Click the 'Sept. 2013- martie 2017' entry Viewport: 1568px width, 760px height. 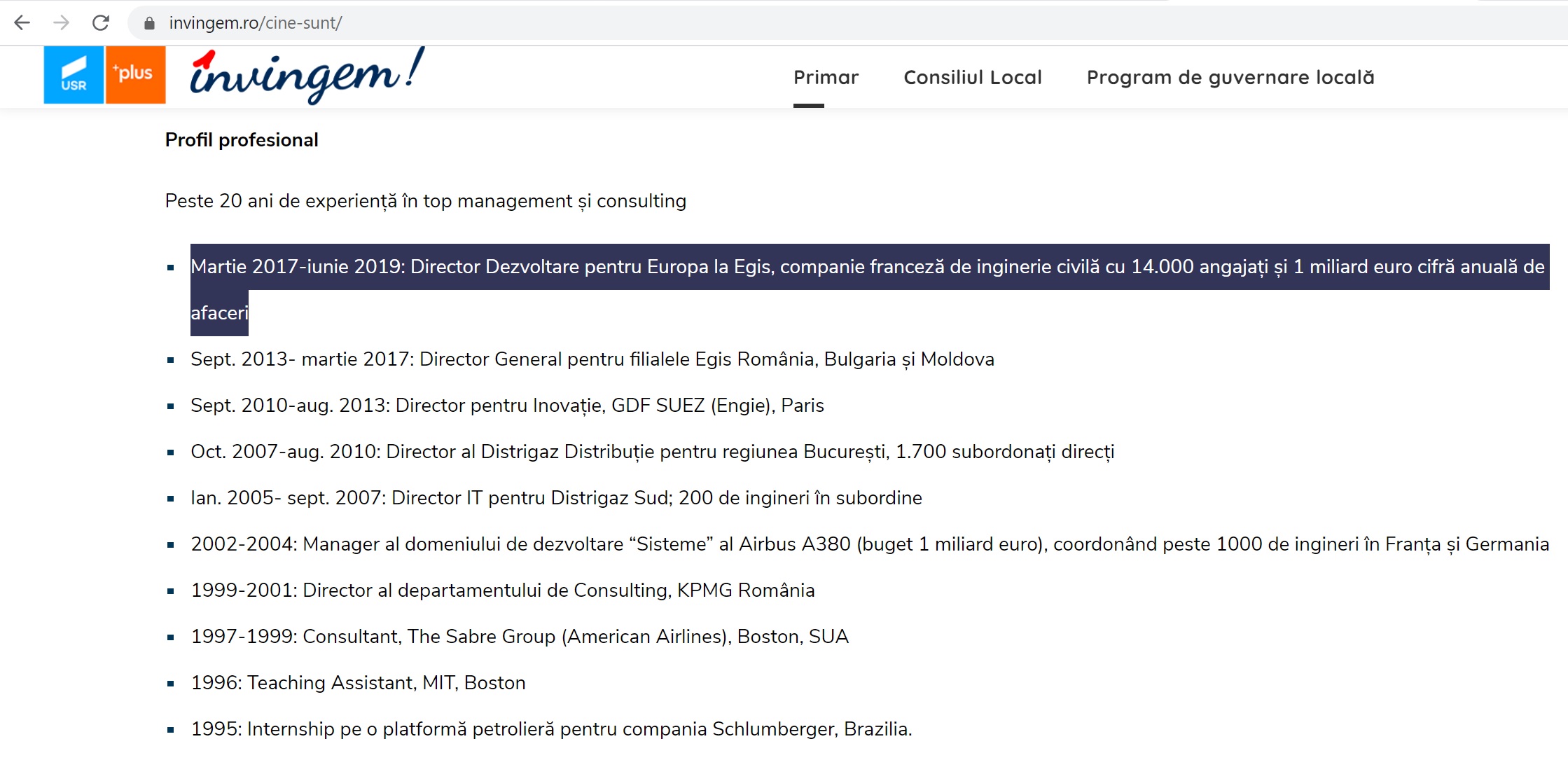tap(592, 359)
